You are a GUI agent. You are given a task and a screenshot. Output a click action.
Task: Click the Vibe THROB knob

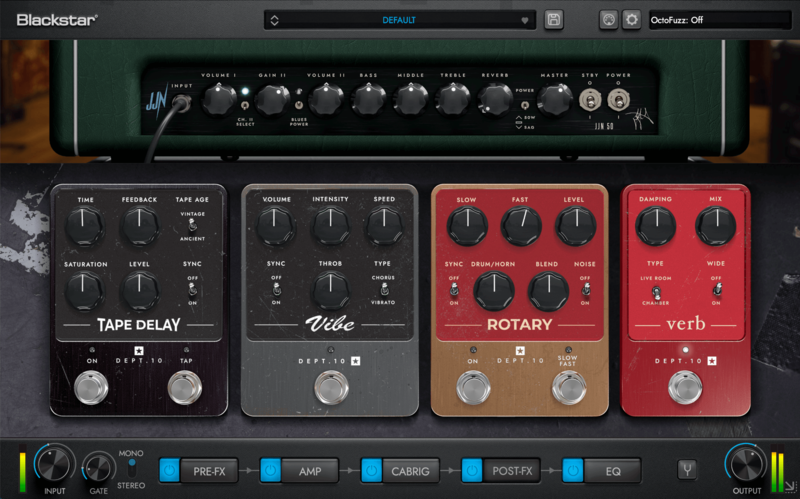[x=331, y=291]
